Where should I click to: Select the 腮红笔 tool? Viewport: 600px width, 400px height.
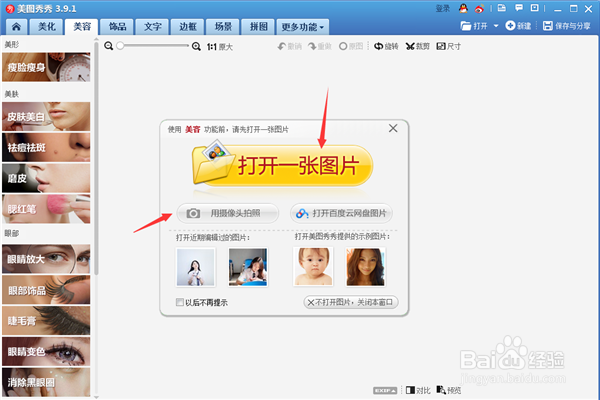point(46,209)
